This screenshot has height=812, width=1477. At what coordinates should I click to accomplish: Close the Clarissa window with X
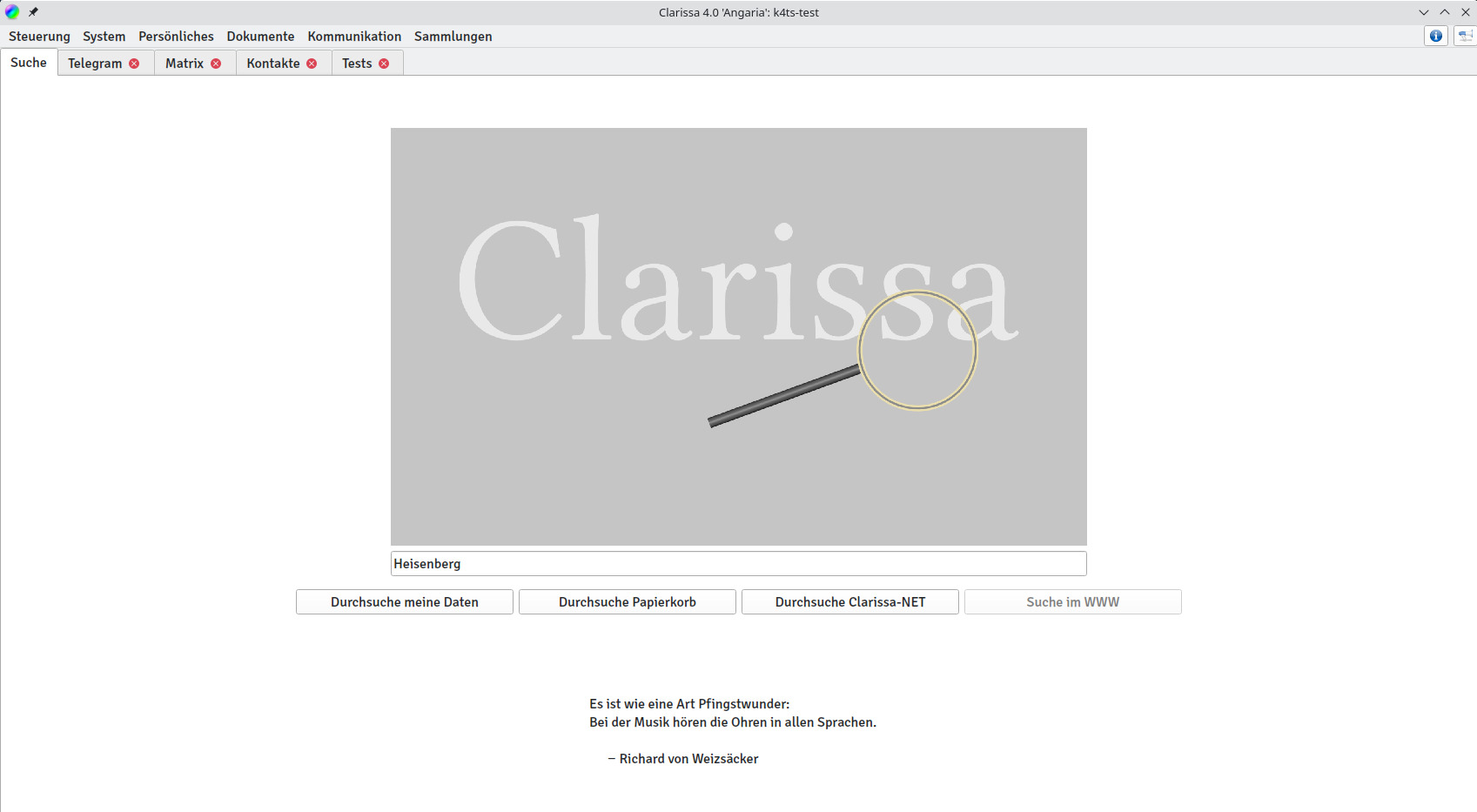pos(1466,12)
